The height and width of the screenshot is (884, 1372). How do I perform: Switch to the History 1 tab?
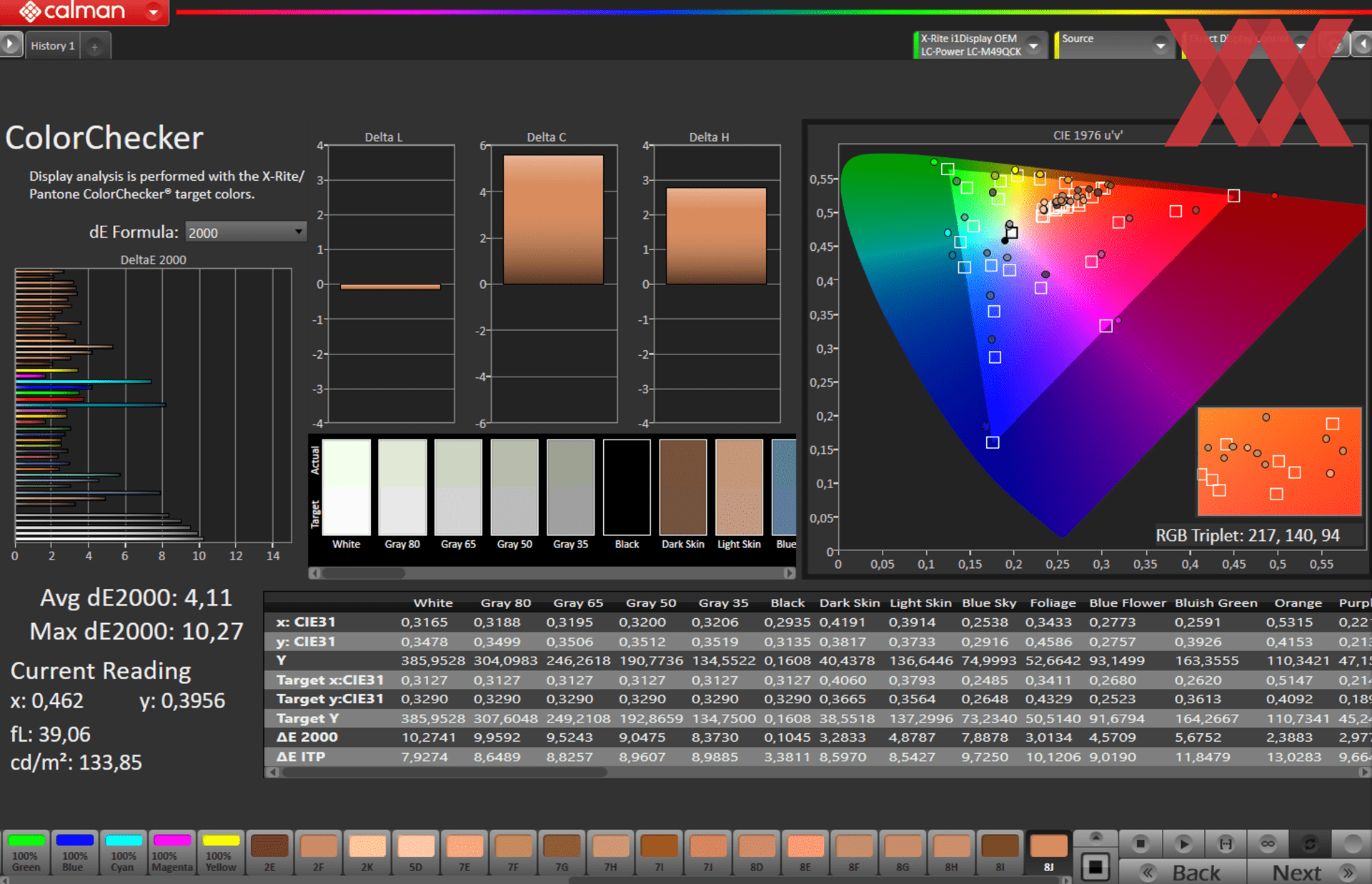(x=53, y=46)
